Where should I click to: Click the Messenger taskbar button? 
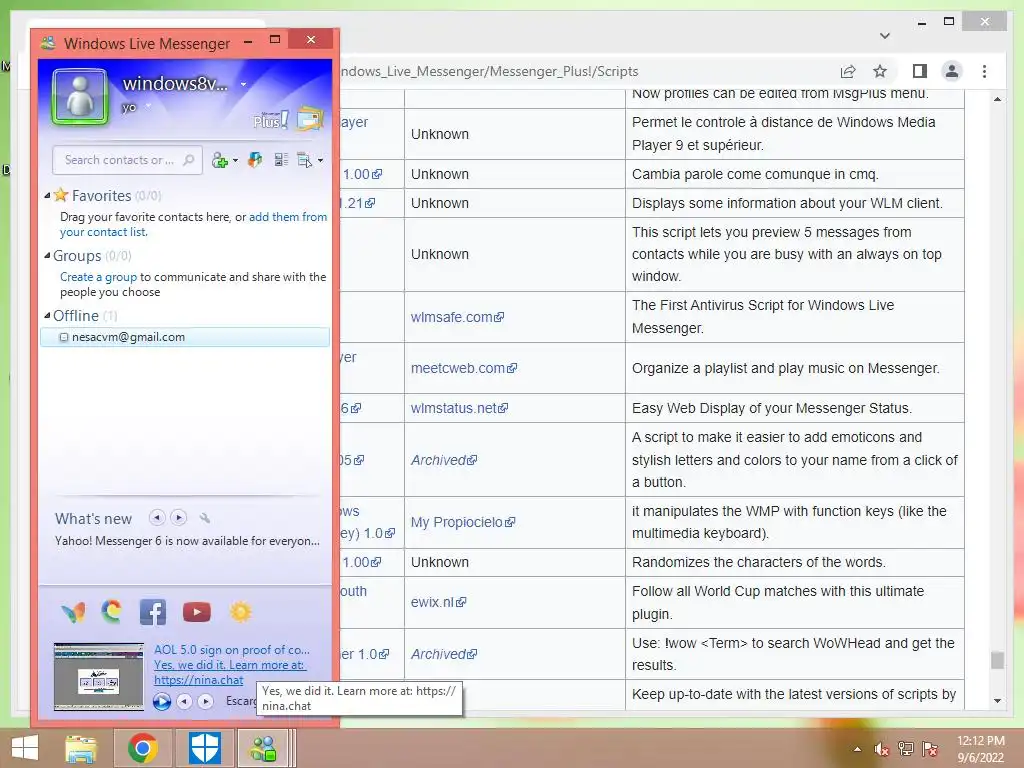coord(264,748)
